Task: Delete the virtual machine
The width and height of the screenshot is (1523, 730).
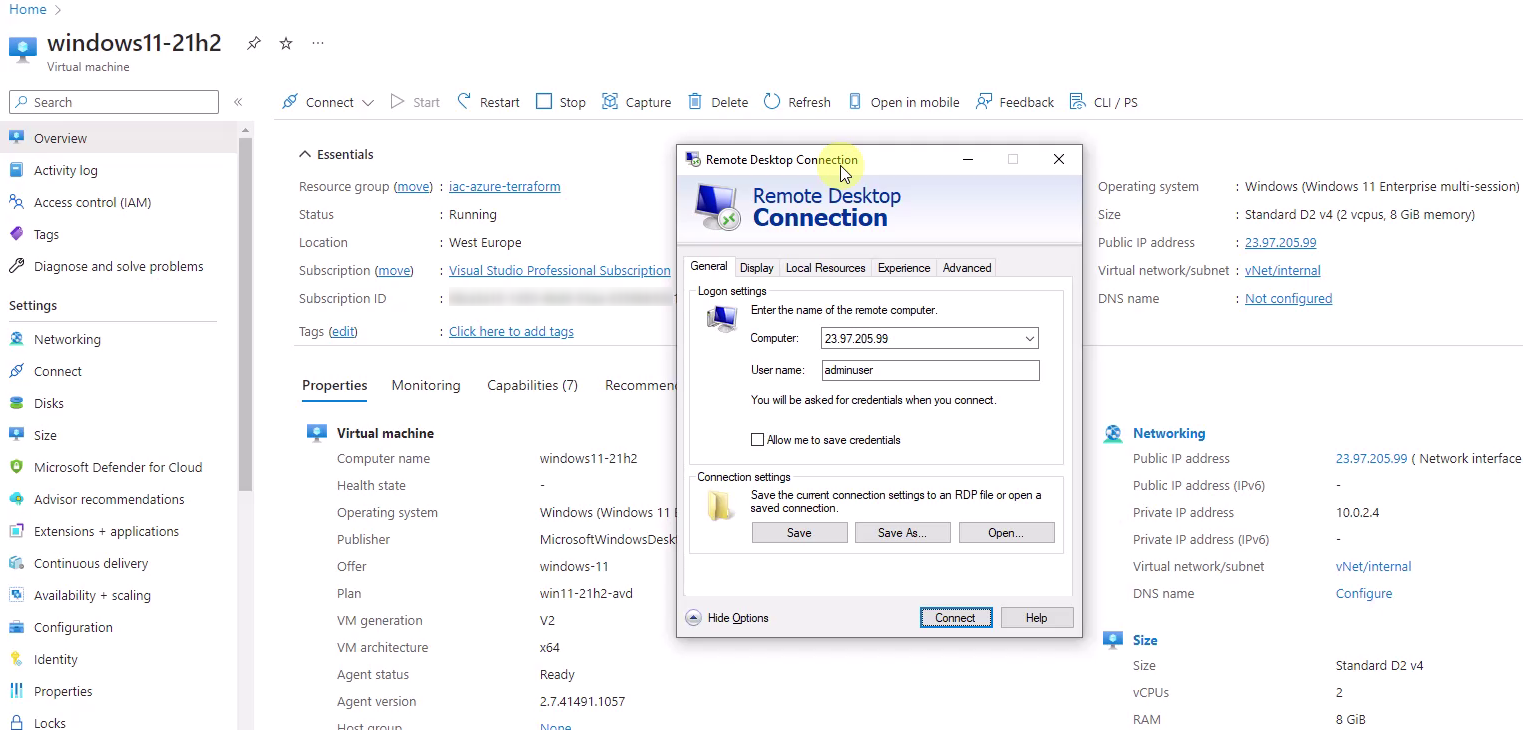Action: (718, 102)
